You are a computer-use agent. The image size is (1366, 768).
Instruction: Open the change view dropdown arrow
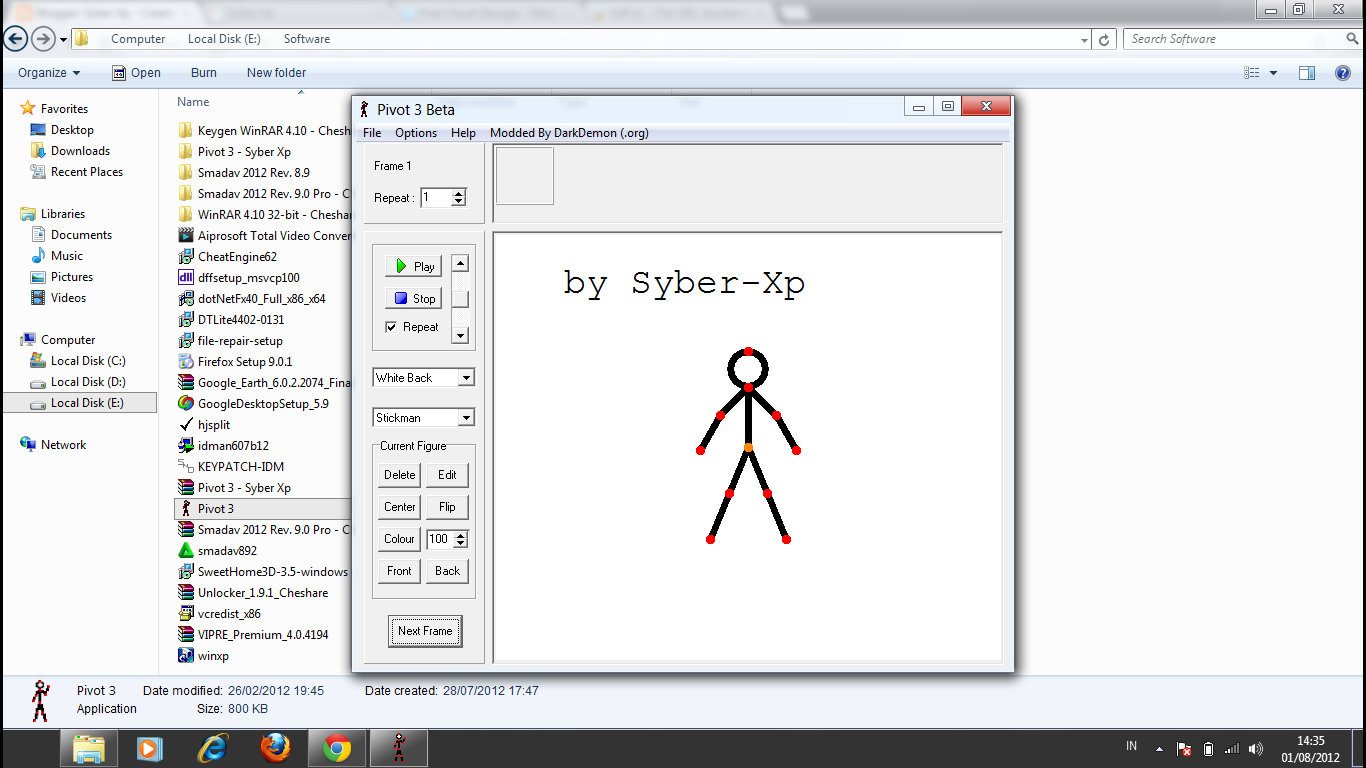pos(1273,73)
